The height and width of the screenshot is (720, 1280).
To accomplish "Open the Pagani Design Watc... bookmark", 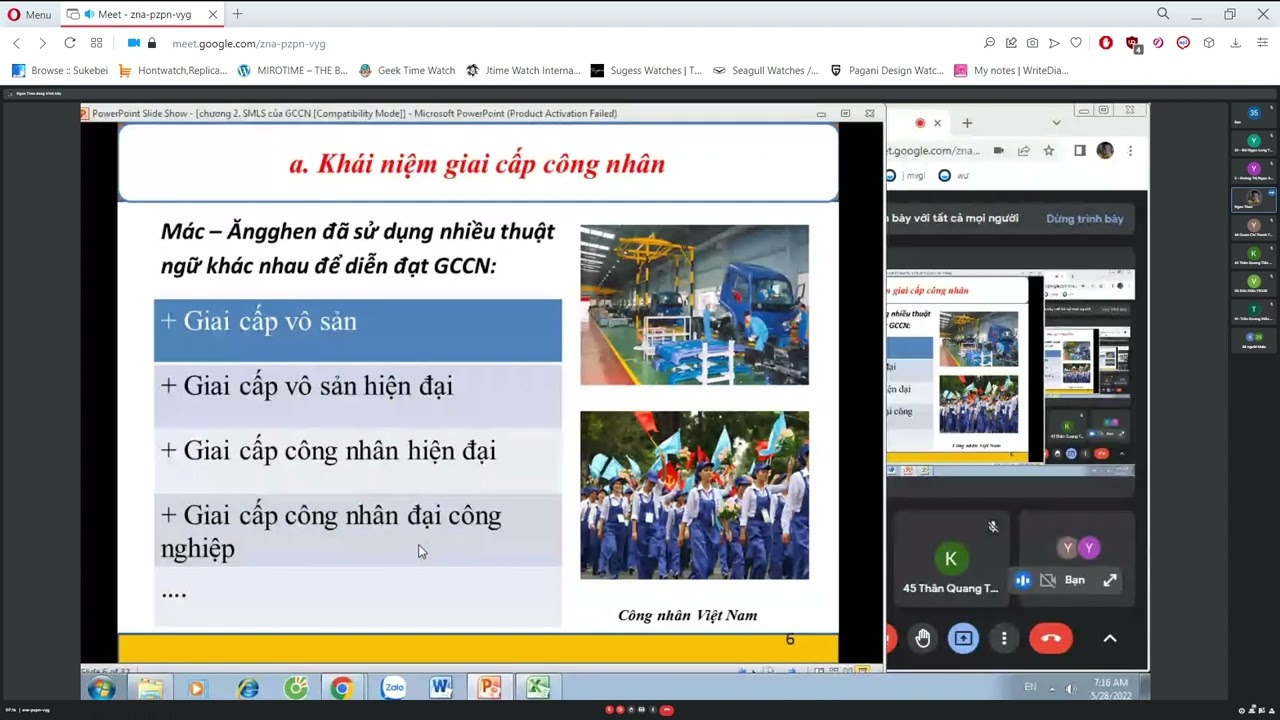I will click(887, 70).
